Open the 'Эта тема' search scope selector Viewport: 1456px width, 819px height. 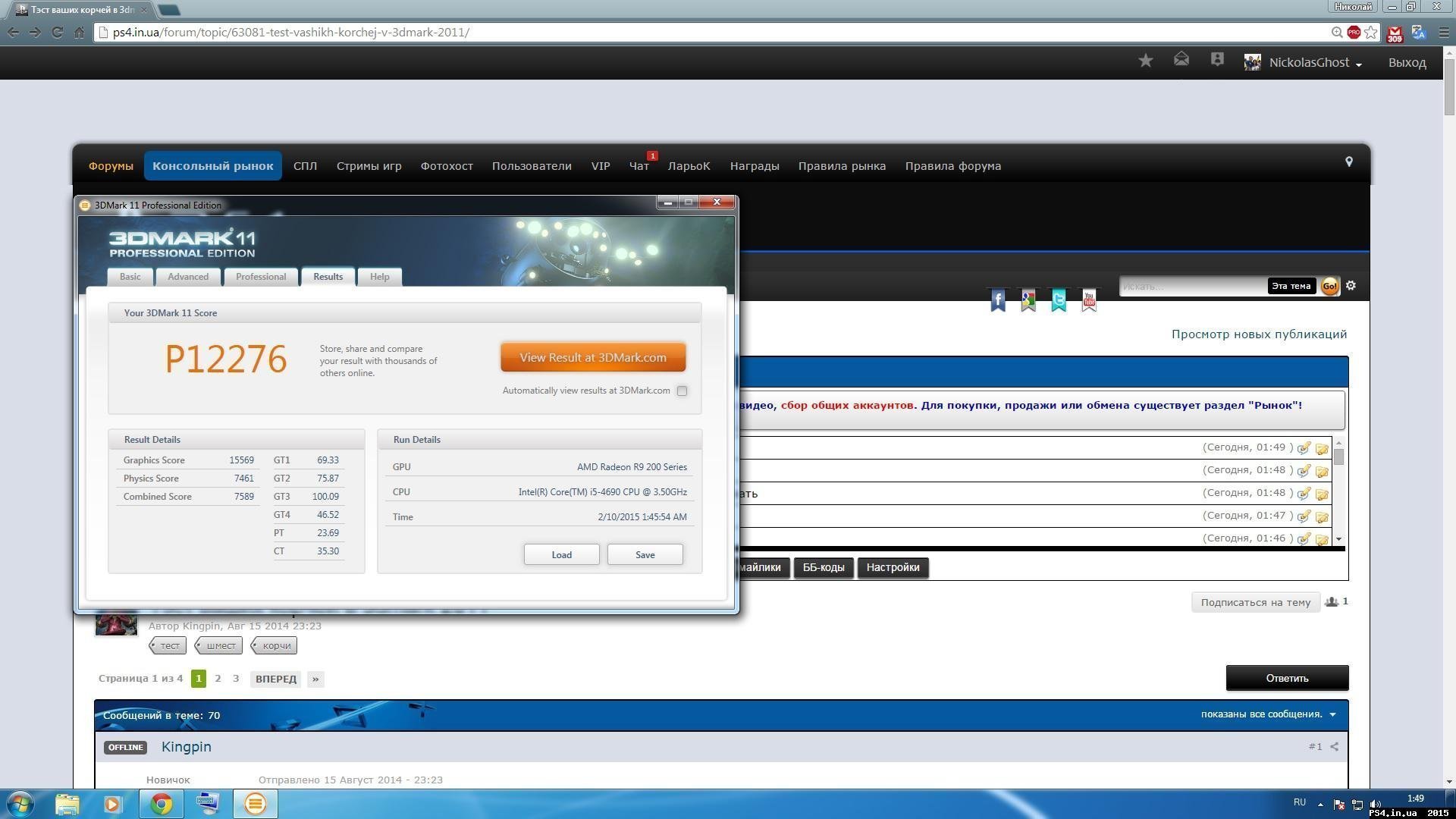tap(1291, 286)
